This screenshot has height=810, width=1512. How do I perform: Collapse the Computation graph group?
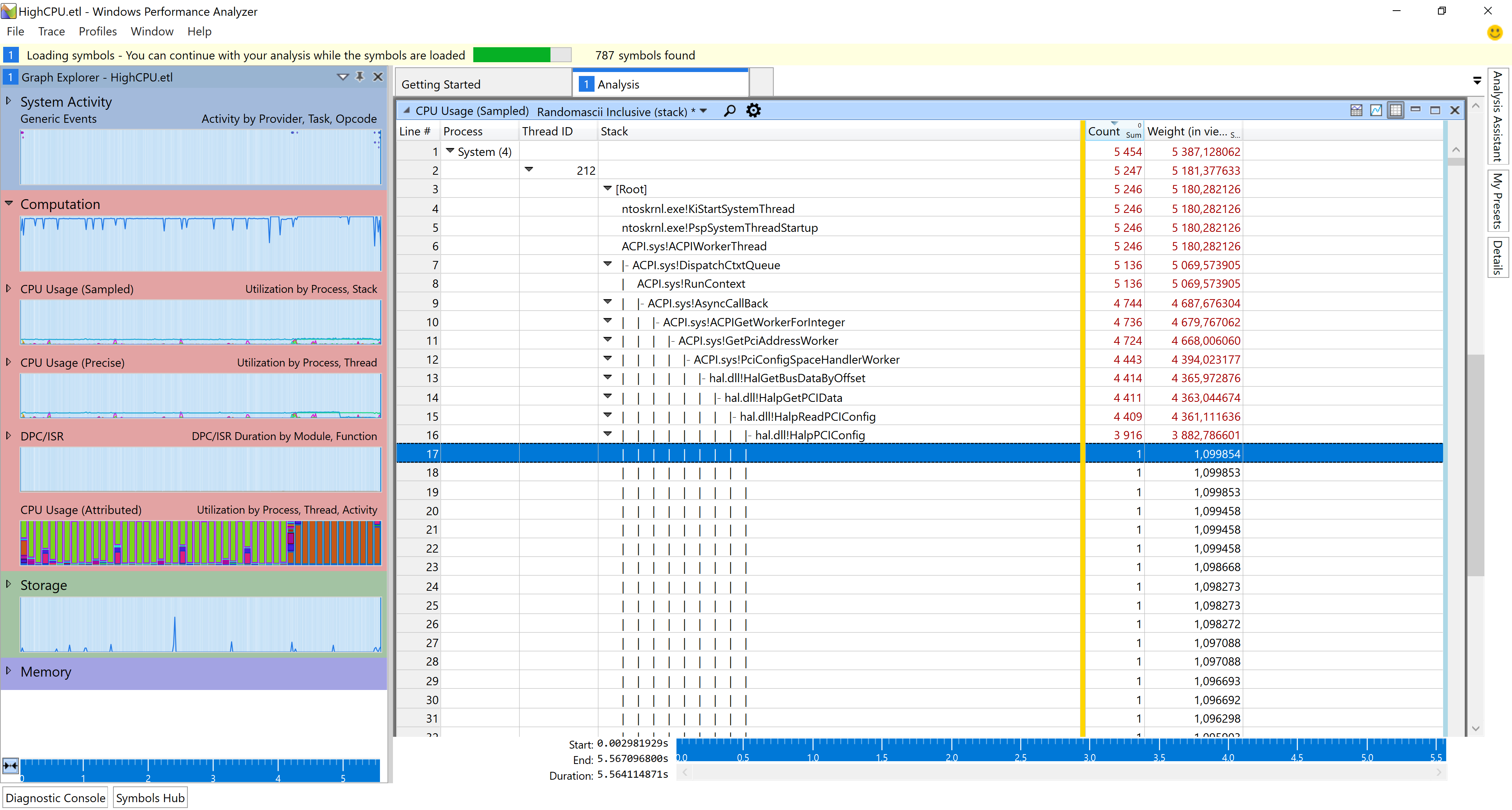(x=9, y=203)
